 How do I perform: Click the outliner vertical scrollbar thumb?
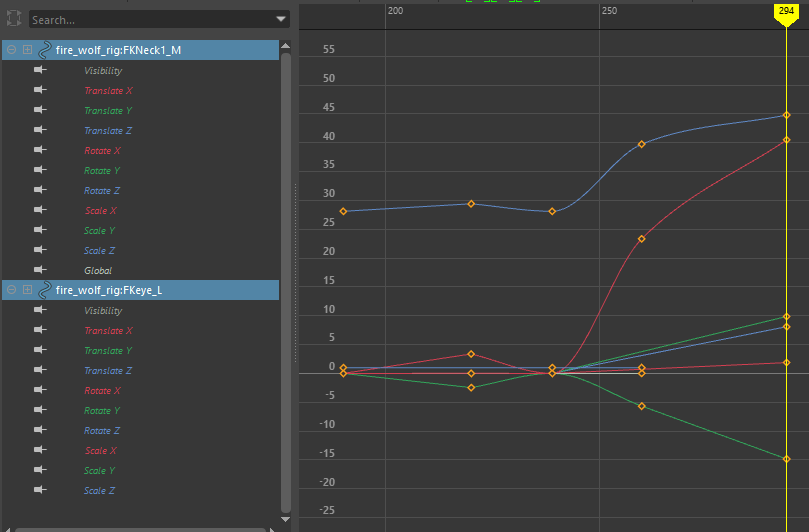(x=286, y=282)
